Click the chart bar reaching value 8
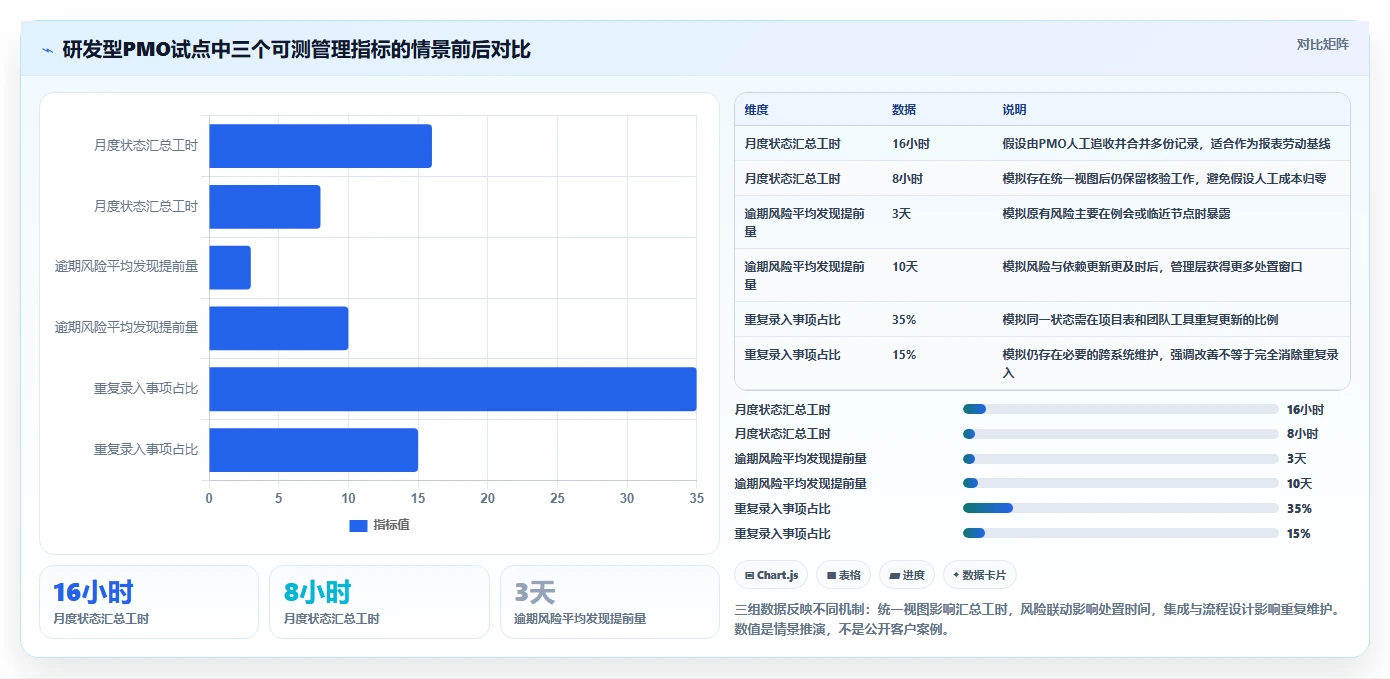The width and height of the screenshot is (1390, 679). pyautogui.click(x=265, y=207)
